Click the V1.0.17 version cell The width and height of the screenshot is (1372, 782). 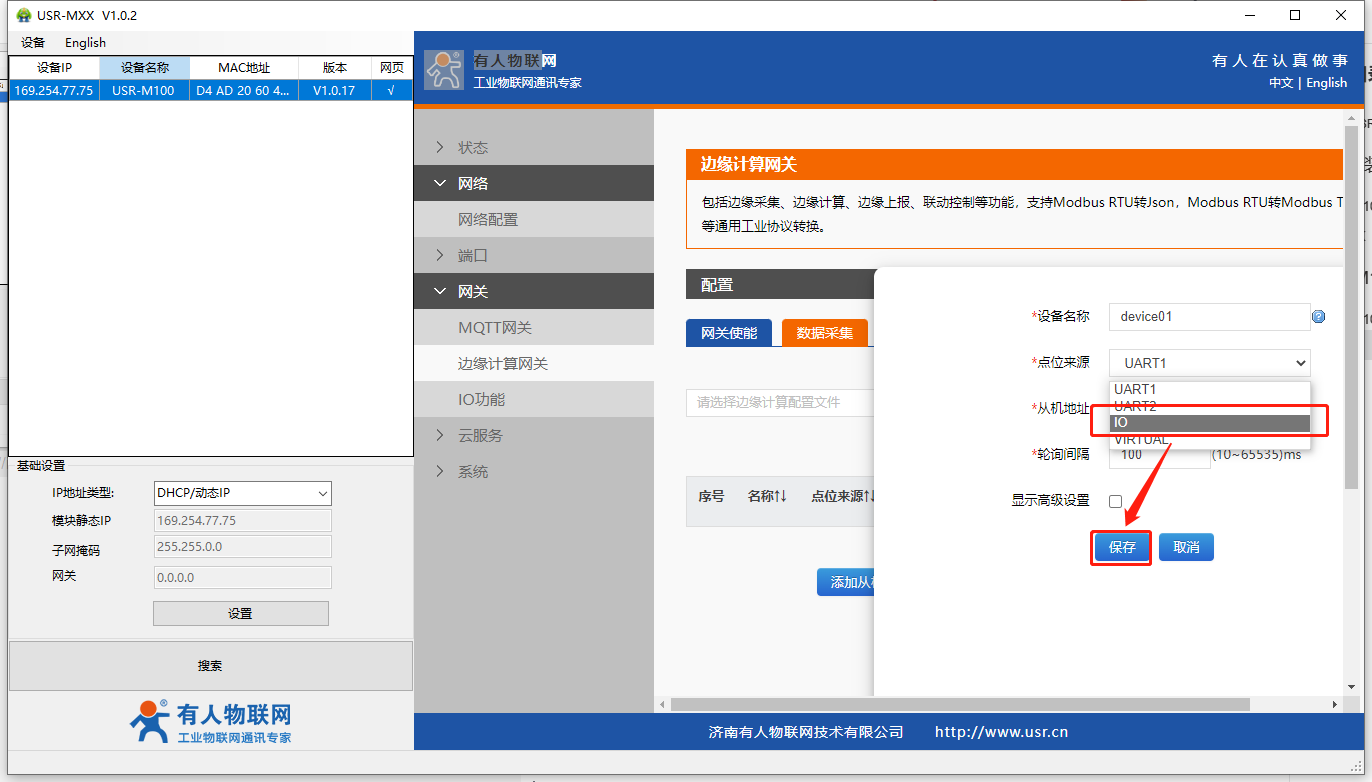click(x=335, y=90)
